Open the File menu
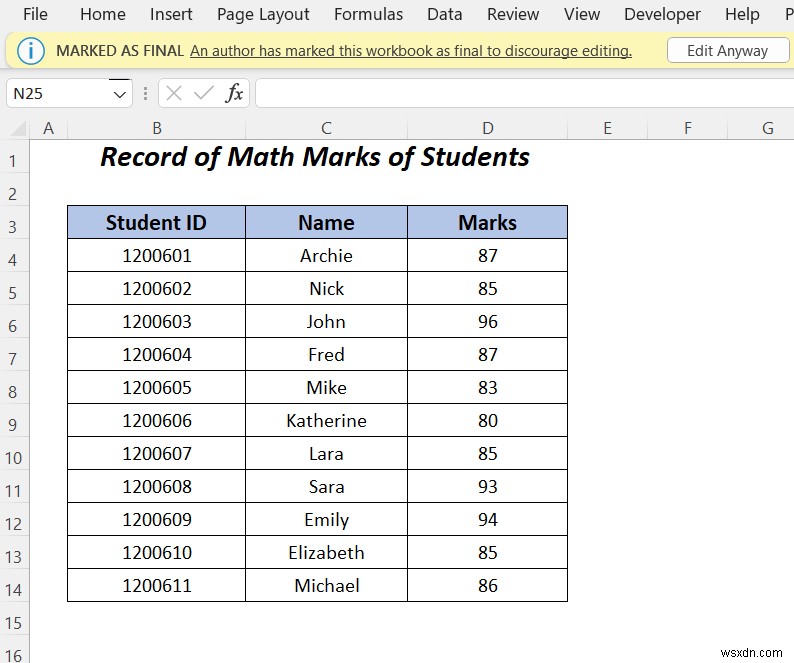Image resolution: width=794 pixels, height=663 pixels. click(x=35, y=14)
